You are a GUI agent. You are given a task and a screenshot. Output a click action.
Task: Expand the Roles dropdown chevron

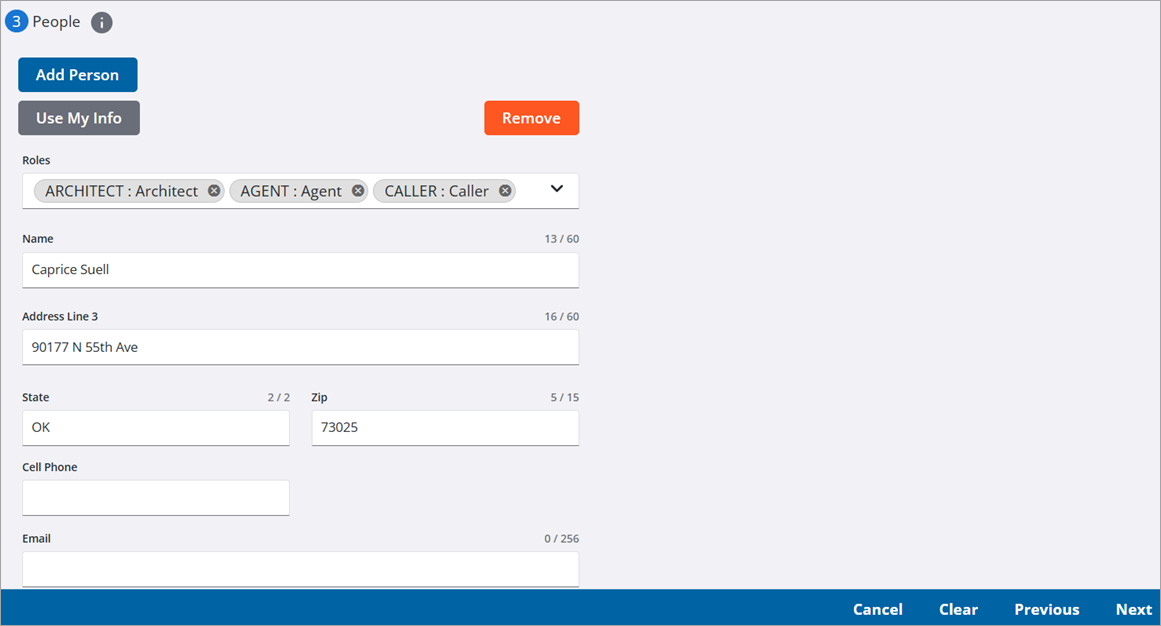click(x=557, y=189)
